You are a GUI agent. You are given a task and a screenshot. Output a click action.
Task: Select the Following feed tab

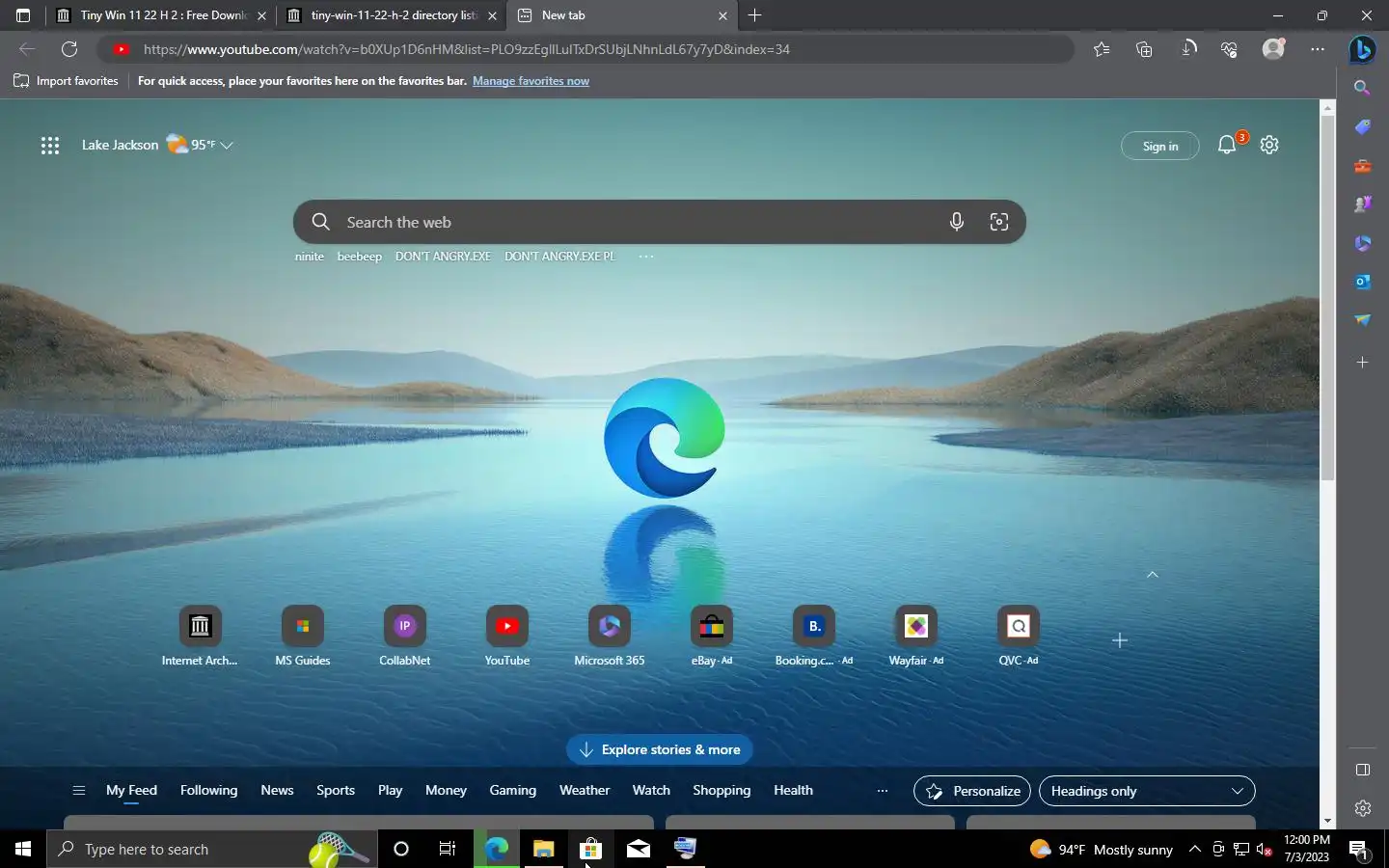[x=208, y=790]
